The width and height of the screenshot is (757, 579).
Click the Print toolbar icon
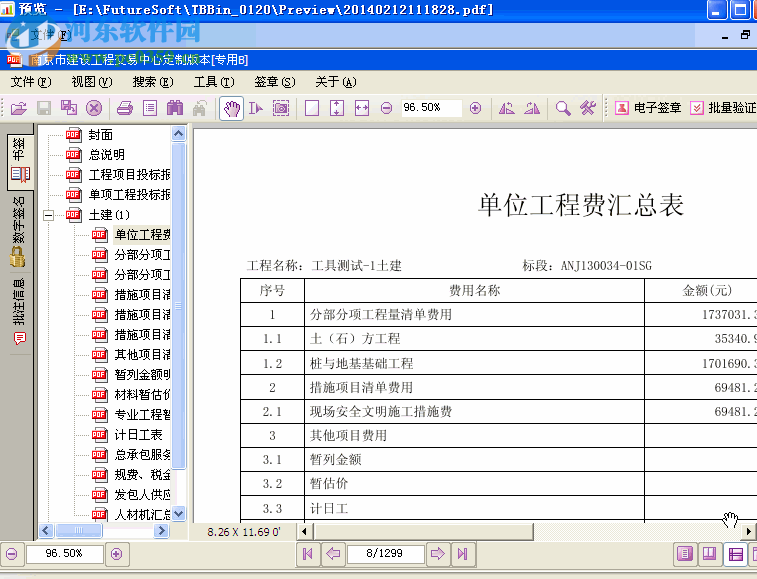click(125, 108)
